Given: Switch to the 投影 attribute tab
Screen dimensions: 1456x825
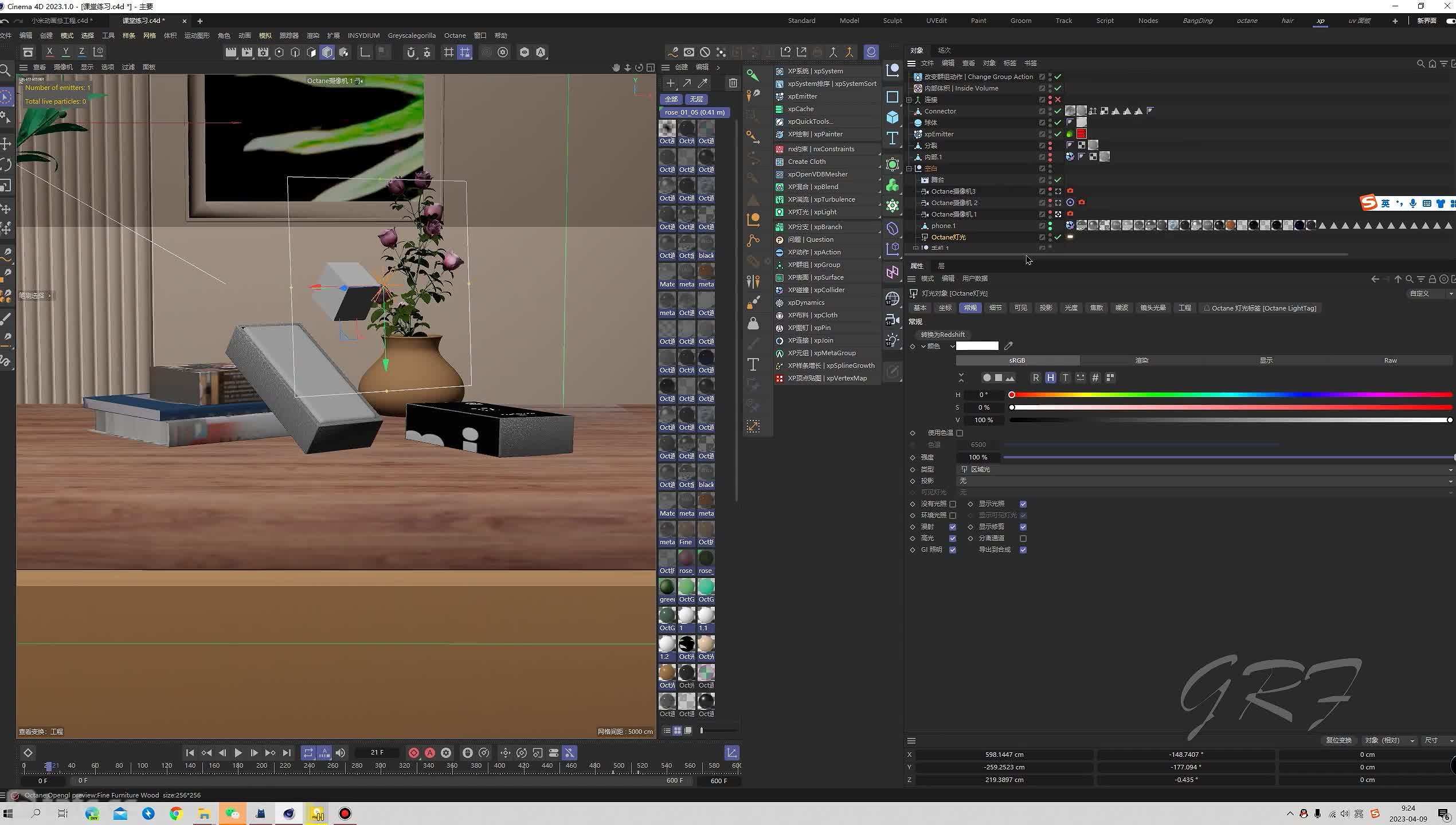Looking at the screenshot, I should click(x=1046, y=308).
